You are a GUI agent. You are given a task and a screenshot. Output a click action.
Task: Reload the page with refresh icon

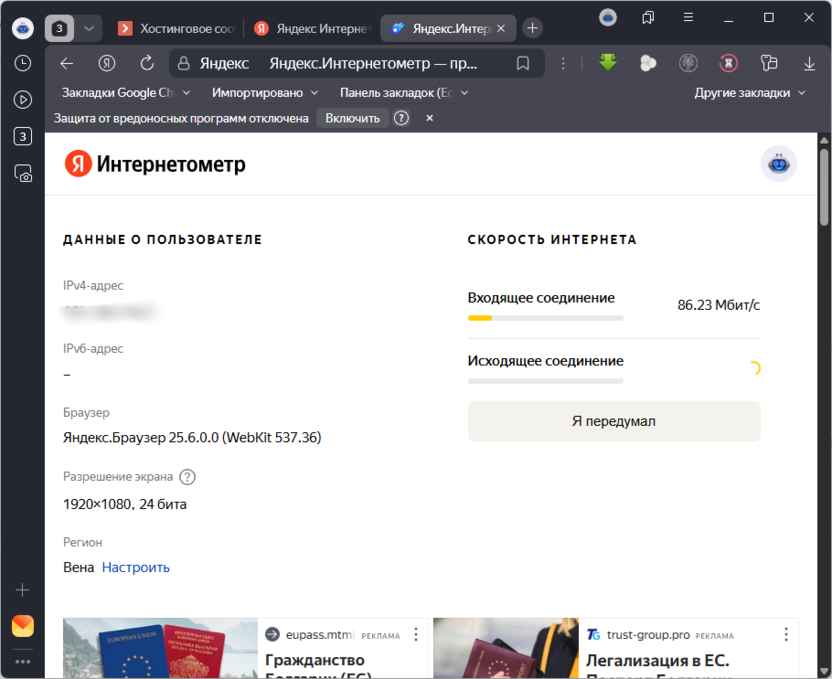pyautogui.click(x=145, y=62)
